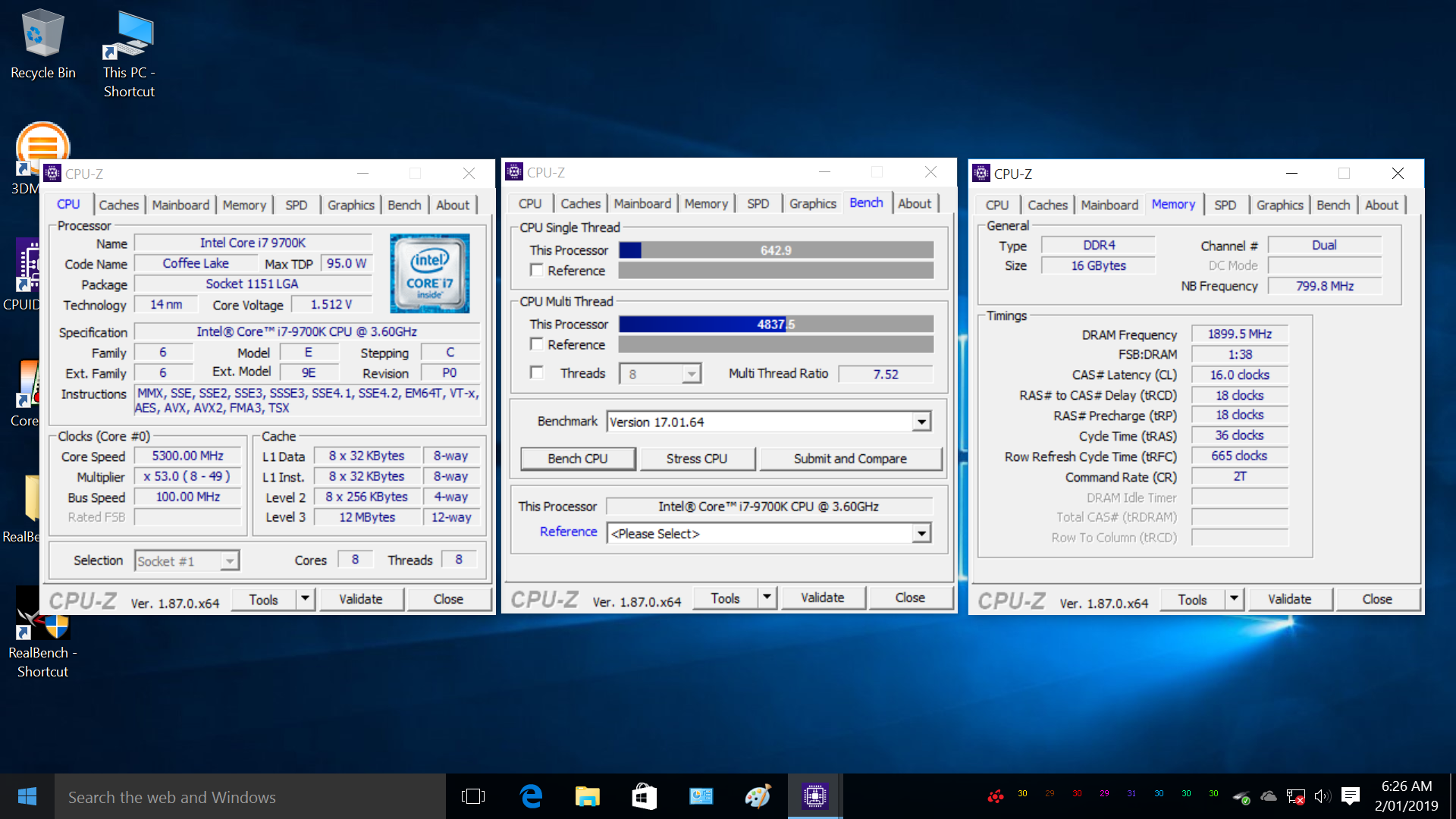Select About tab in middle window

(915, 203)
